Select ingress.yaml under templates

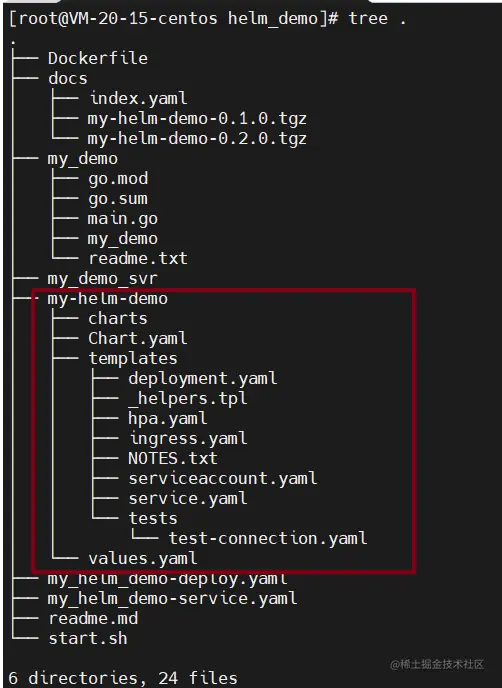coord(188,438)
